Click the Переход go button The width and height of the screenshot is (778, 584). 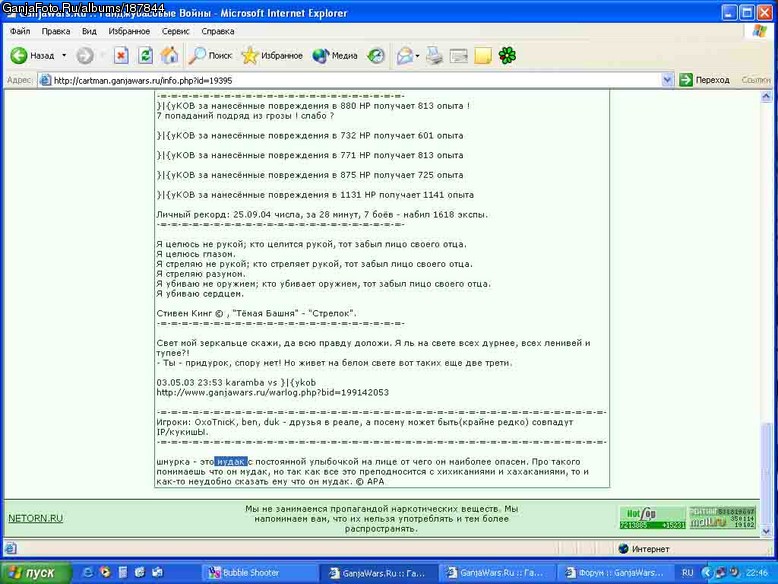705,80
